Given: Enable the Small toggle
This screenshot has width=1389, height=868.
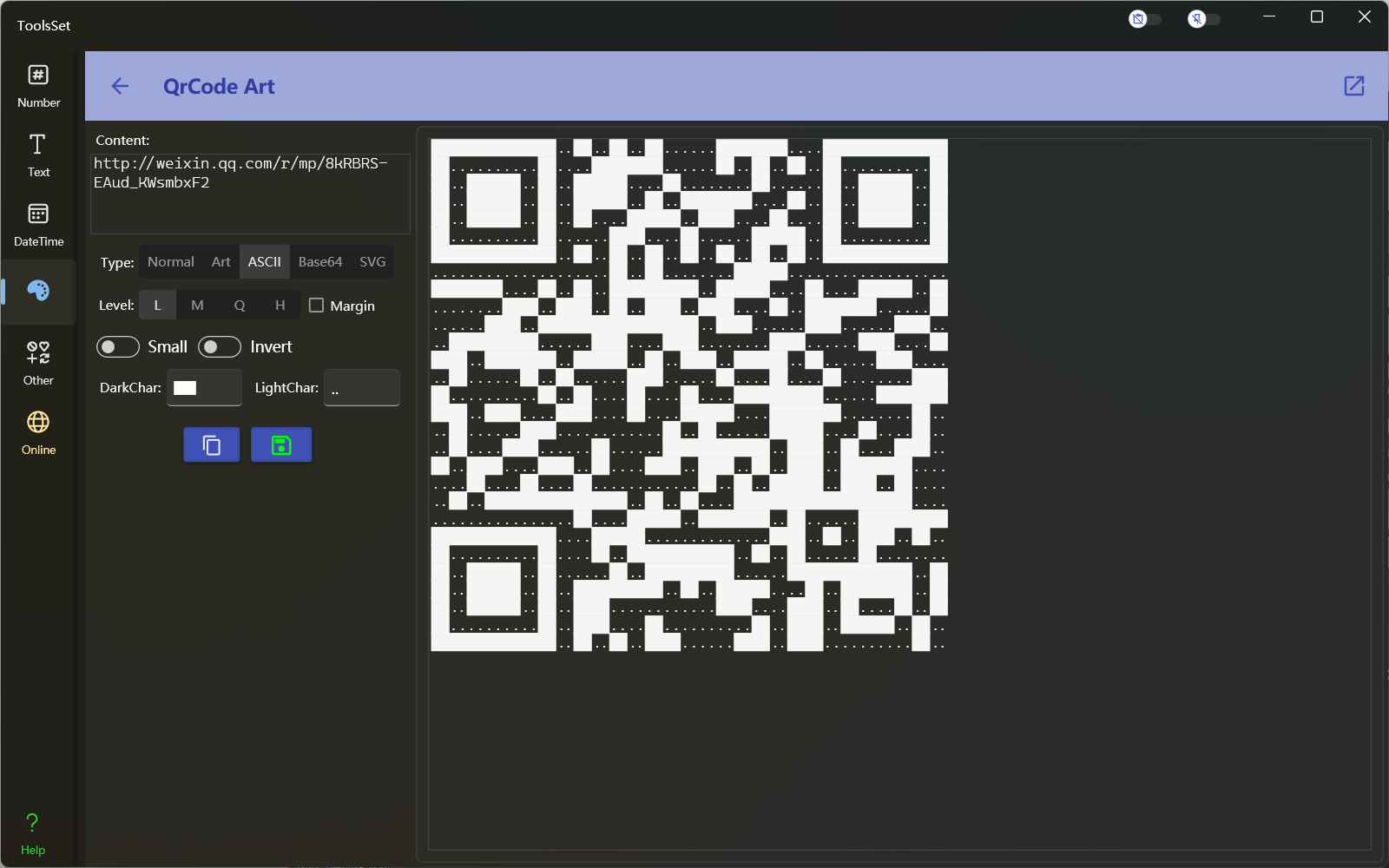Looking at the screenshot, I should click(118, 347).
